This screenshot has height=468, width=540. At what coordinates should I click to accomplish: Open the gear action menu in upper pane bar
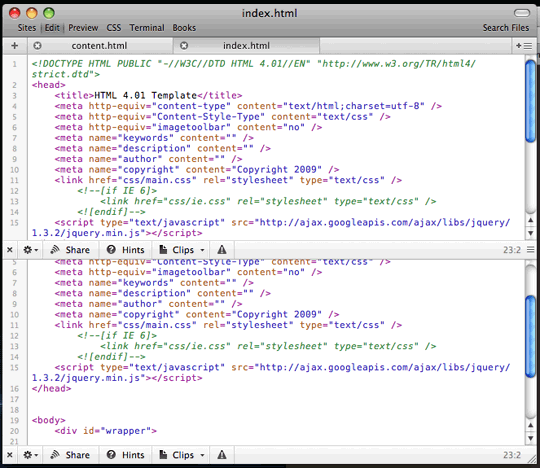pyautogui.click(x=30, y=250)
